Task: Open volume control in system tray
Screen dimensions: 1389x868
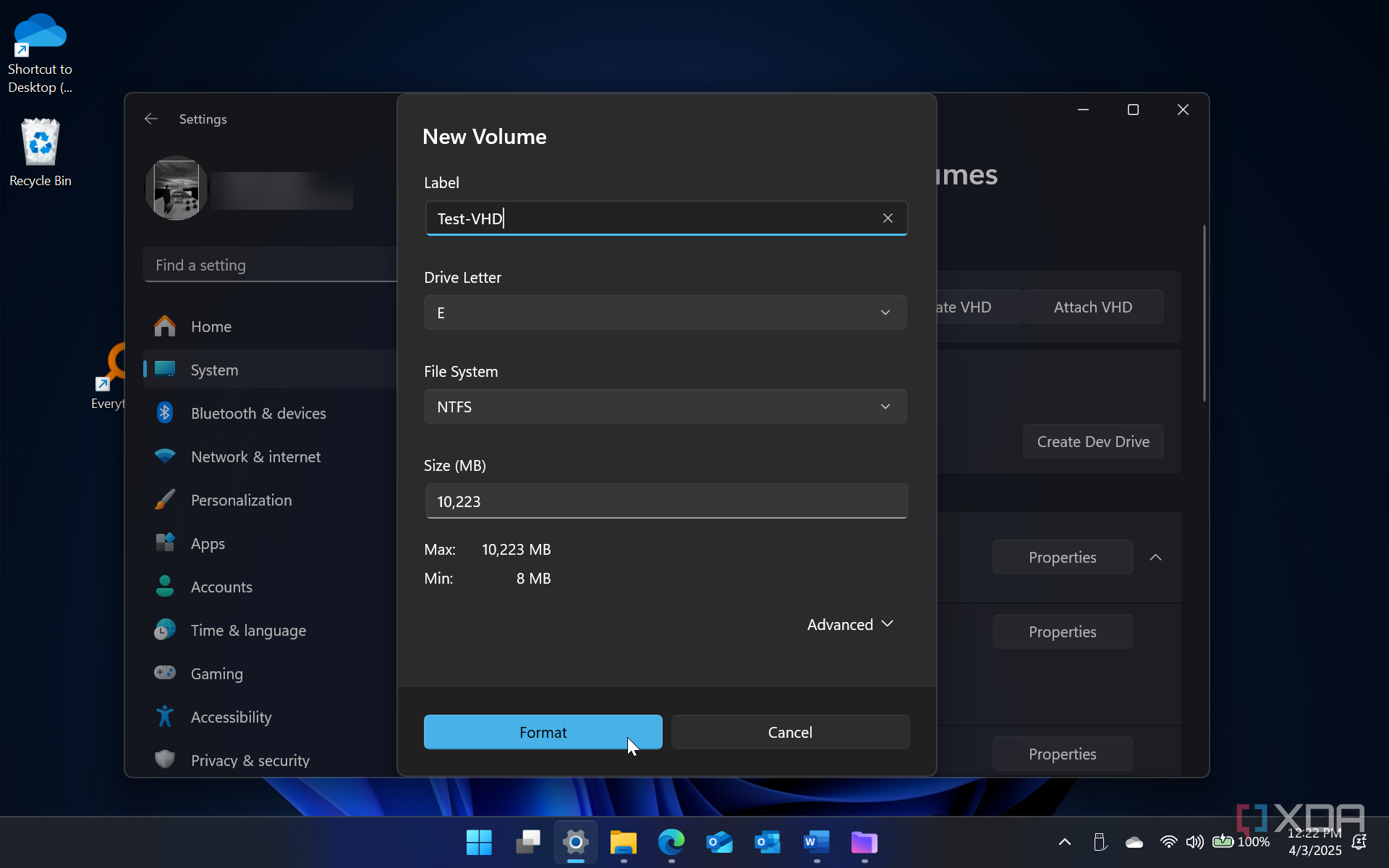Action: pyautogui.click(x=1194, y=842)
